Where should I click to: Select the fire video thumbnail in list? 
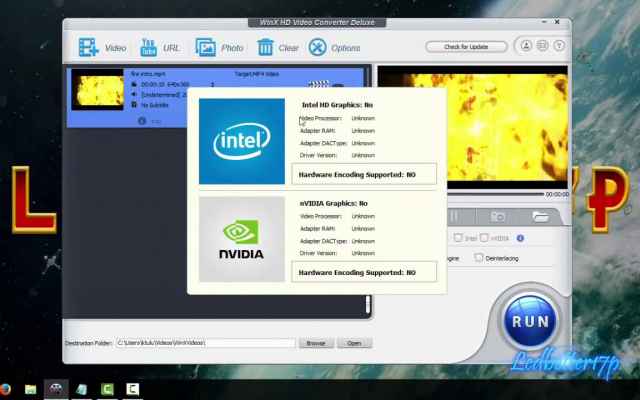point(98,89)
